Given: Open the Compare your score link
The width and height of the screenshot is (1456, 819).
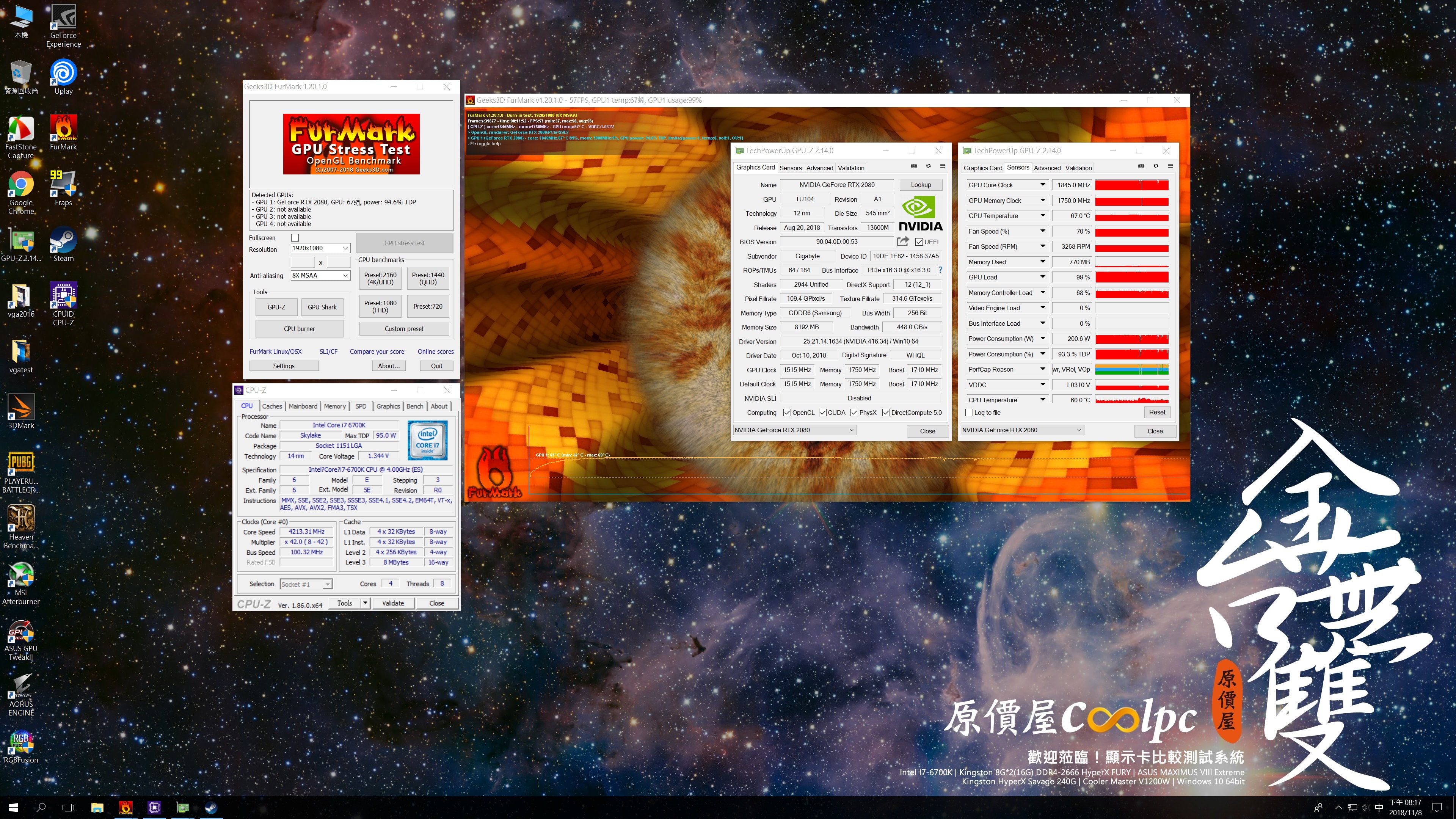Looking at the screenshot, I should click(377, 351).
